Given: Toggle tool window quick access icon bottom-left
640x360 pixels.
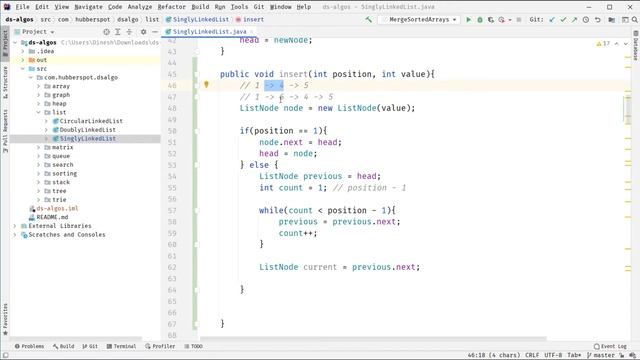Looking at the screenshot, I should coord(5,355).
